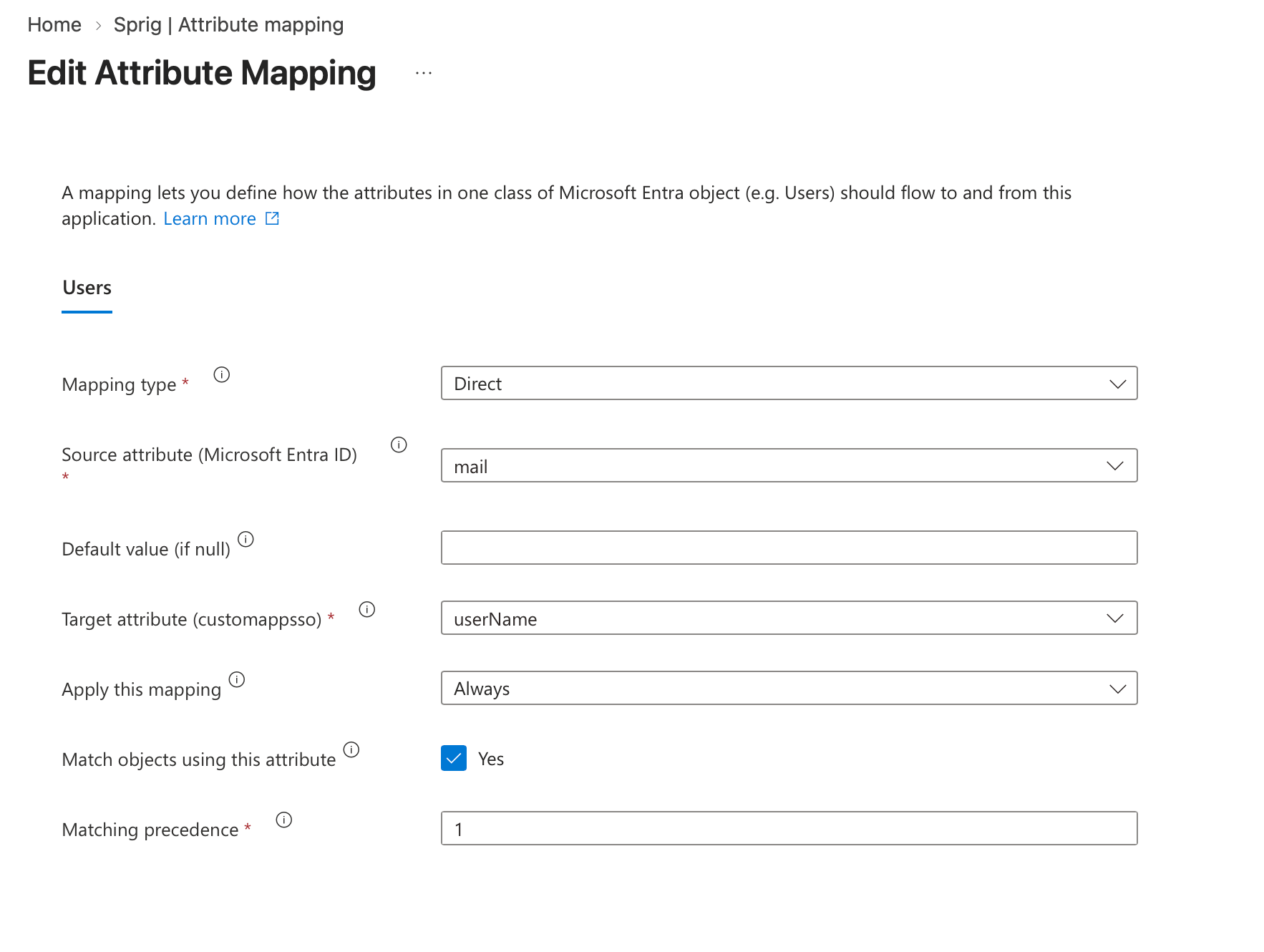Click info icon next to Default value

click(x=245, y=539)
